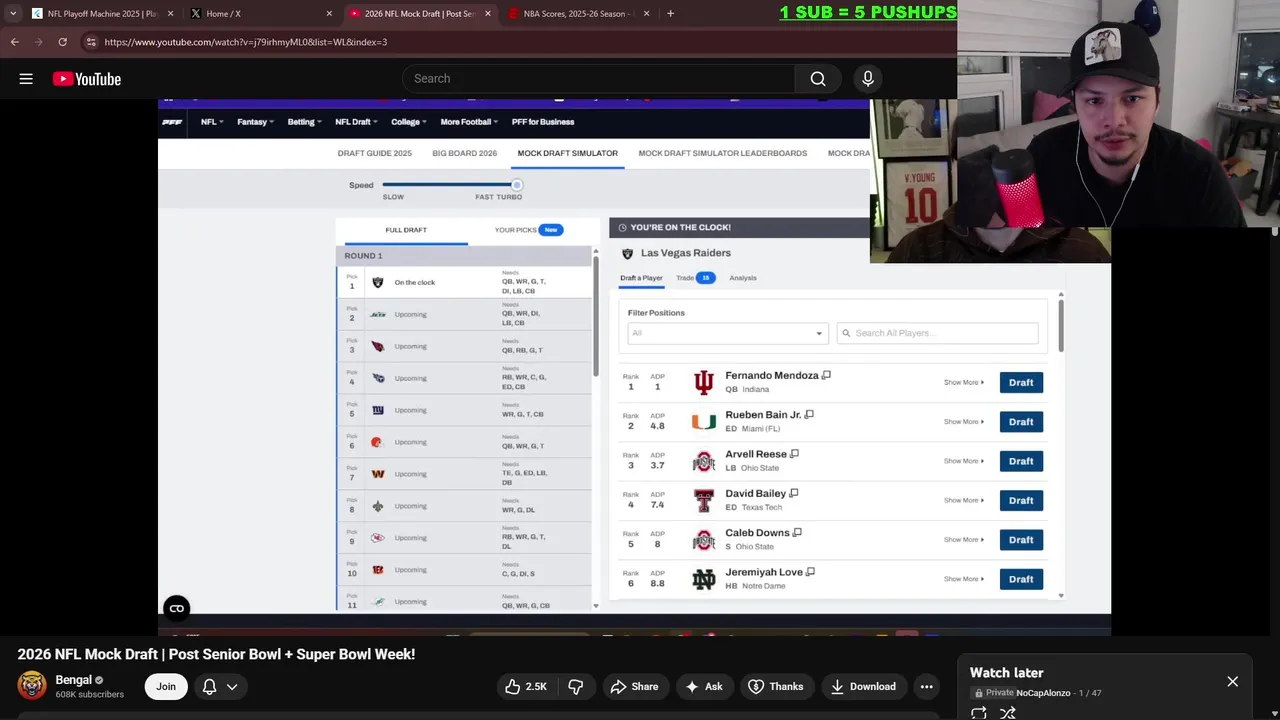
Task: Click the Bengals logo on pick 10
Action: (378, 570)
